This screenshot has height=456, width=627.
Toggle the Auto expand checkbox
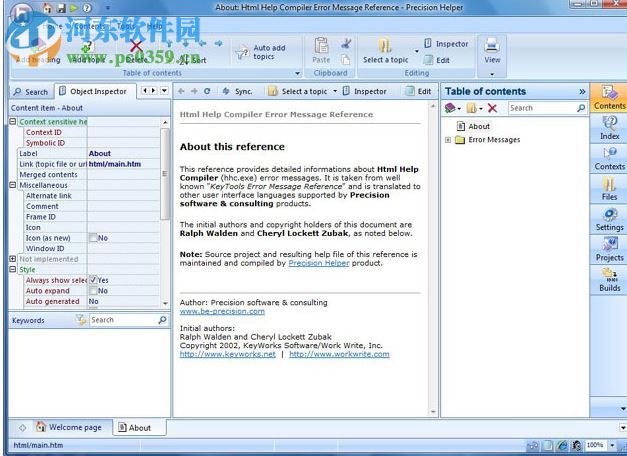[x=93, y=291]
